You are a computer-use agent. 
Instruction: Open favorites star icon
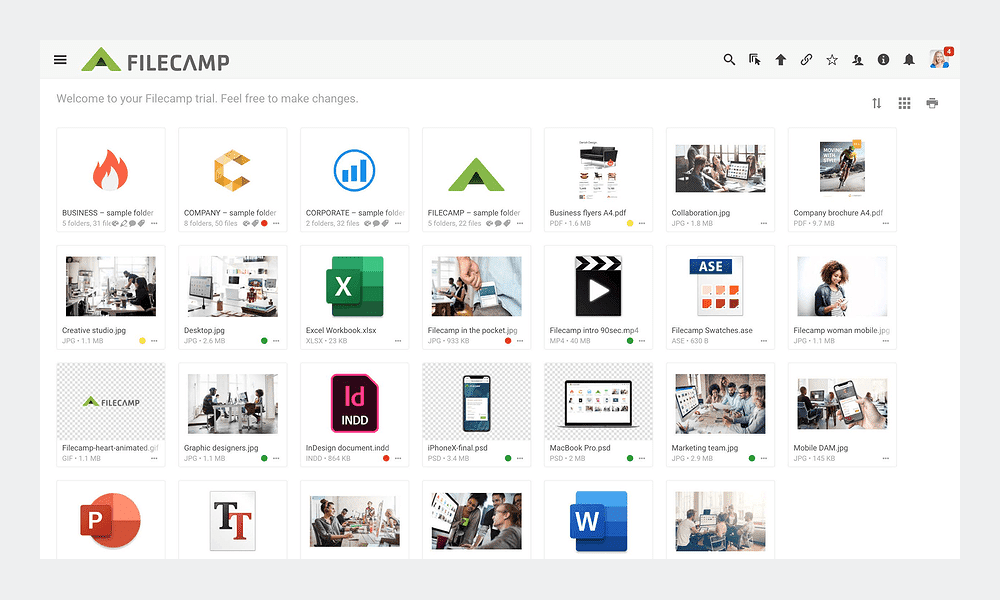832,59
